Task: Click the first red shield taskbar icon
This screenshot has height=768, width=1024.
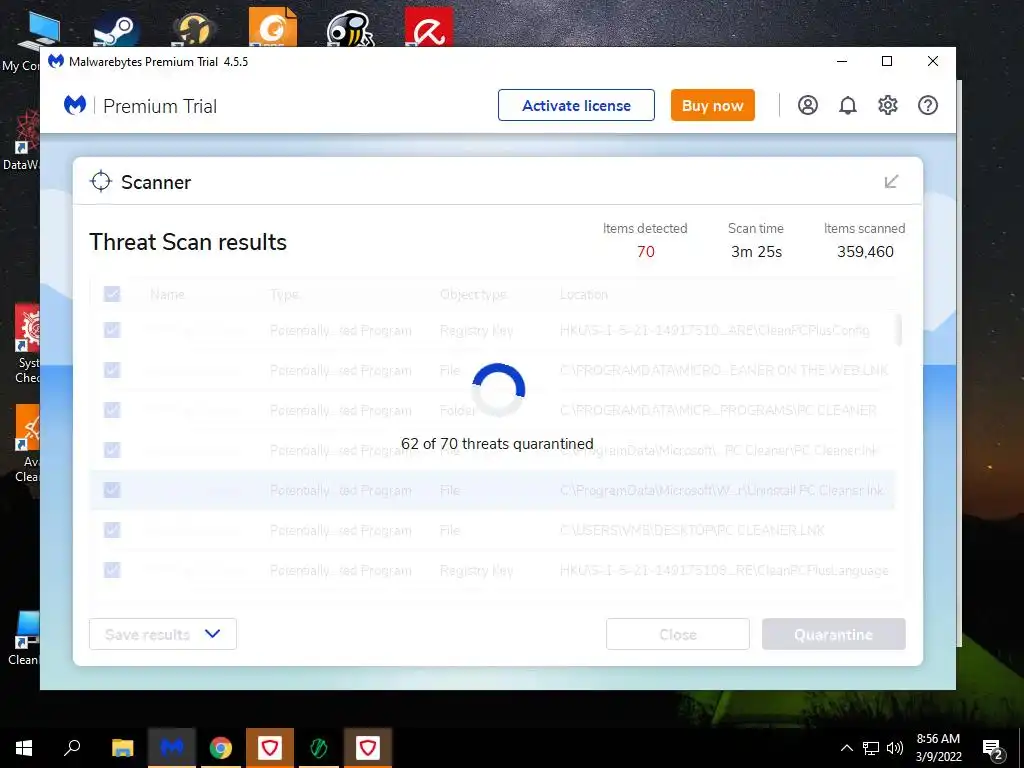Action: pos(270,748)
